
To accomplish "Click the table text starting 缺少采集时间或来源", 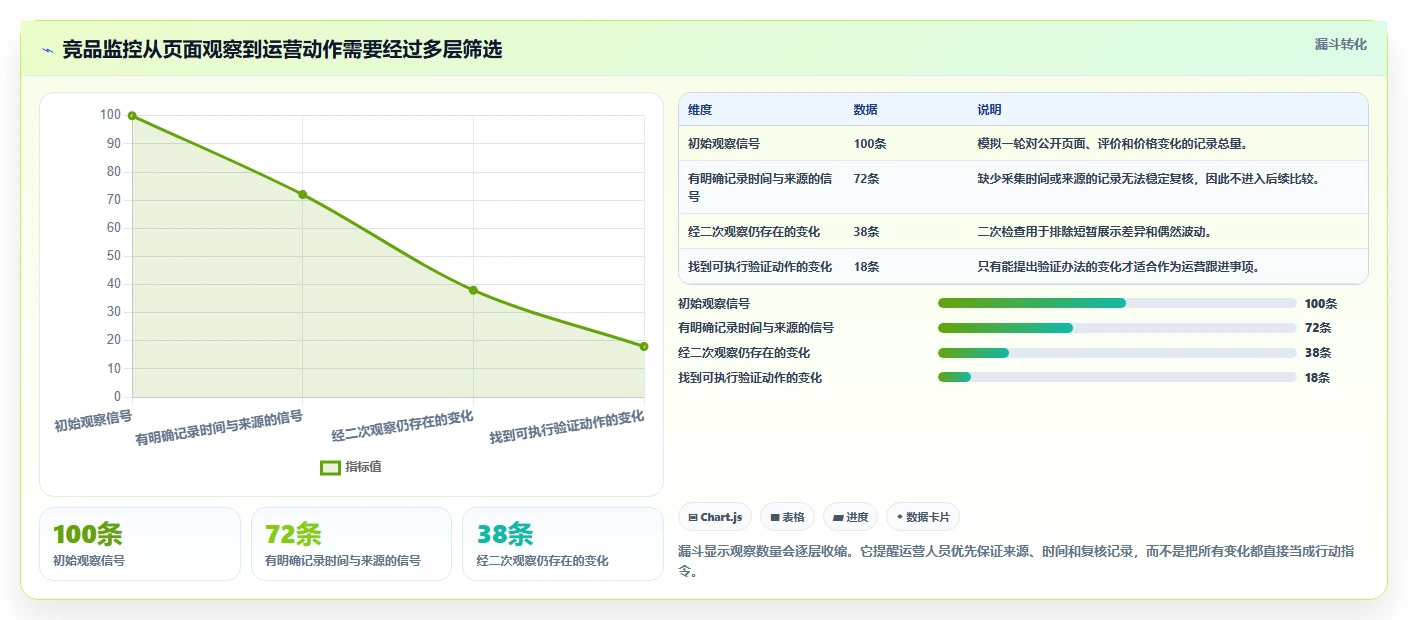I will point(1150,179).
